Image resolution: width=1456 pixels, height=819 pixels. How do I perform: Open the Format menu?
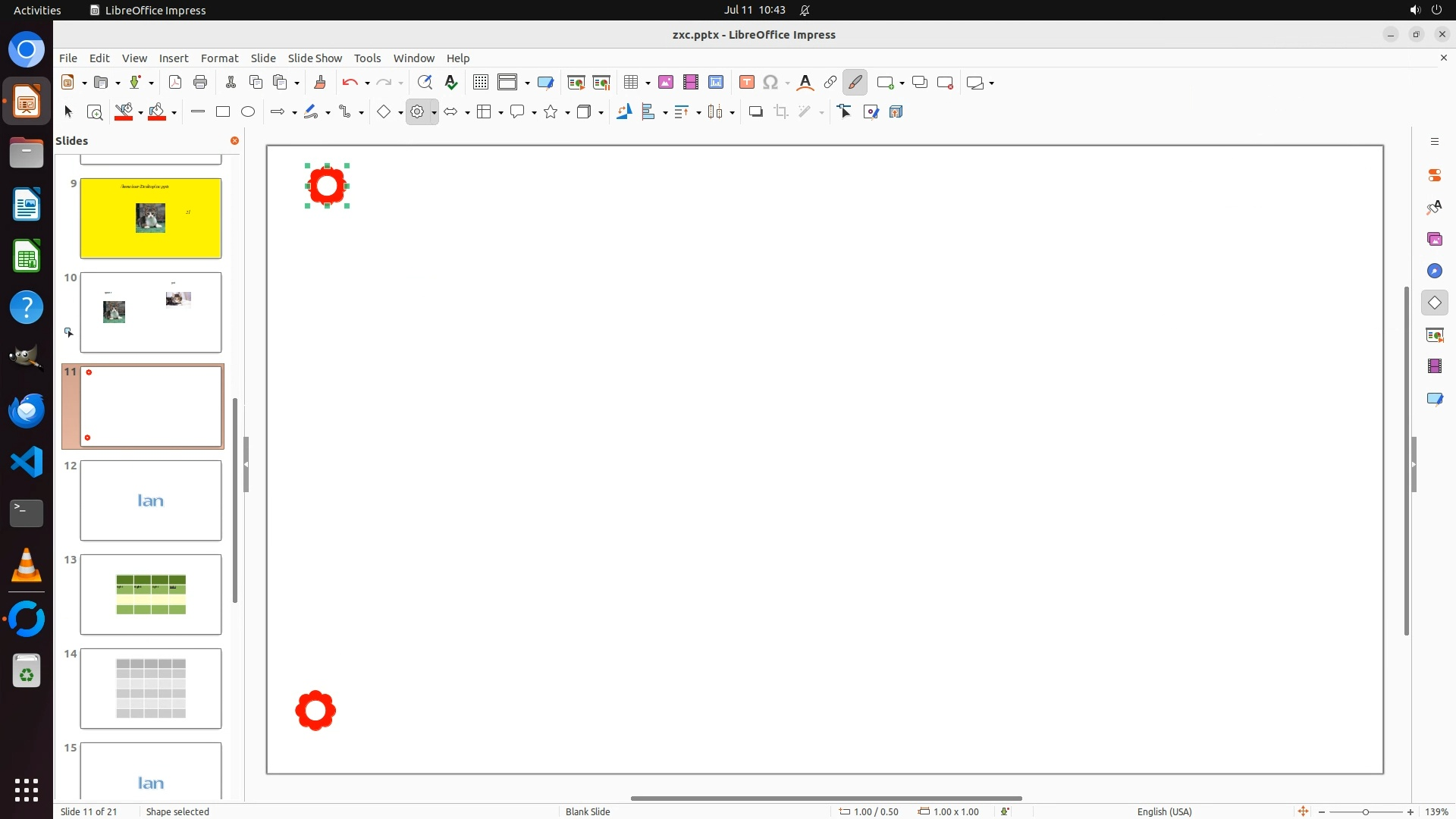[x=219, y=58]
